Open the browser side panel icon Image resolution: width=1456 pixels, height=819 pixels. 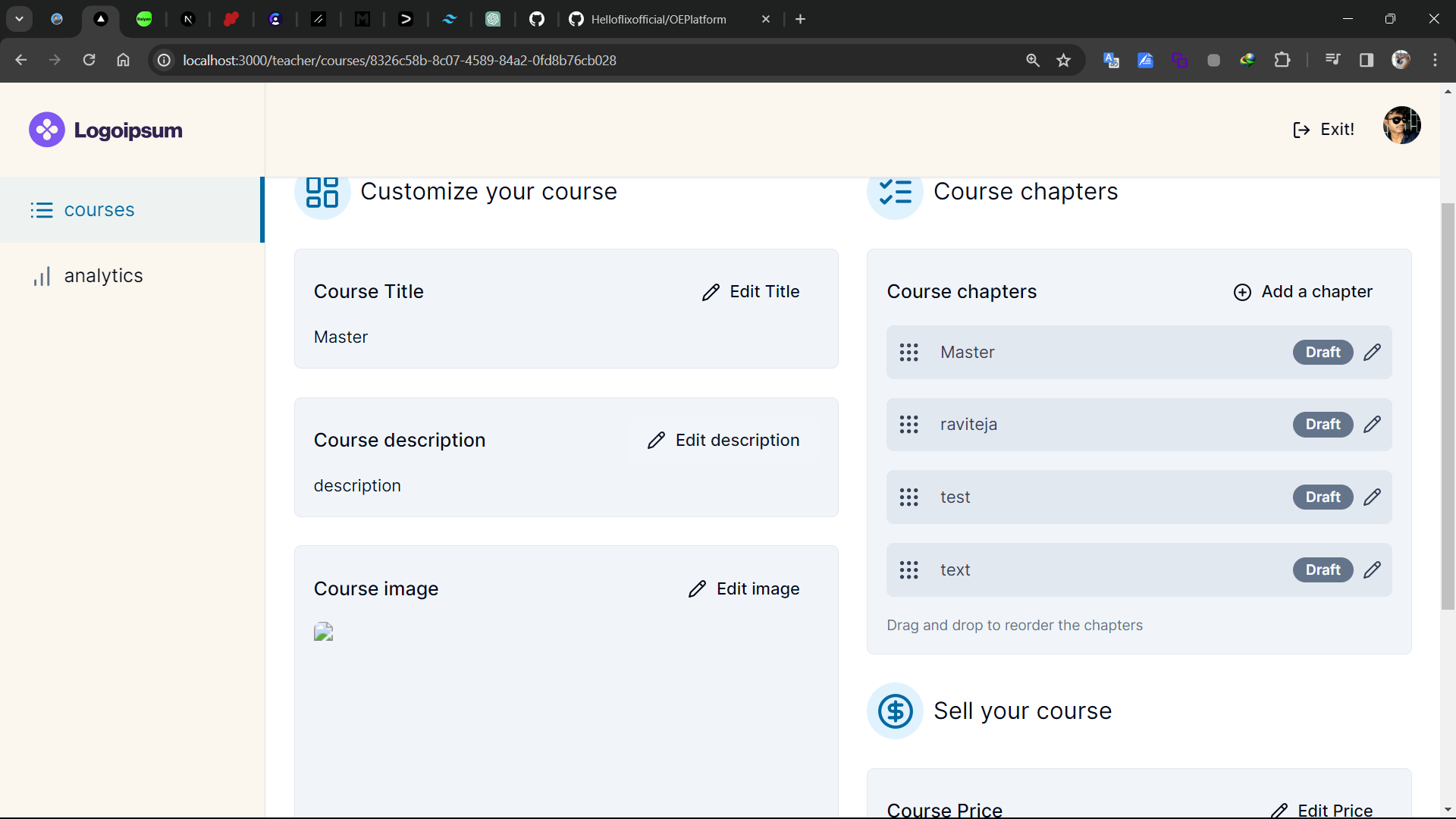click(1367, 60)
